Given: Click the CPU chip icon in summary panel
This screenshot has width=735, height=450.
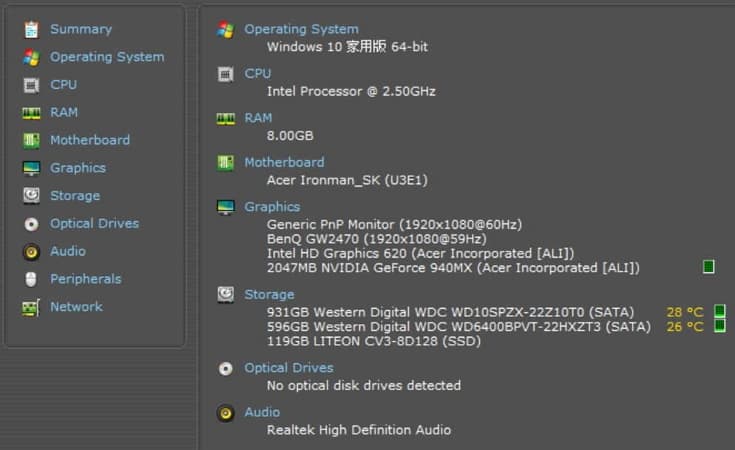Looking at the screenshot, I should [x=225, y=74].
